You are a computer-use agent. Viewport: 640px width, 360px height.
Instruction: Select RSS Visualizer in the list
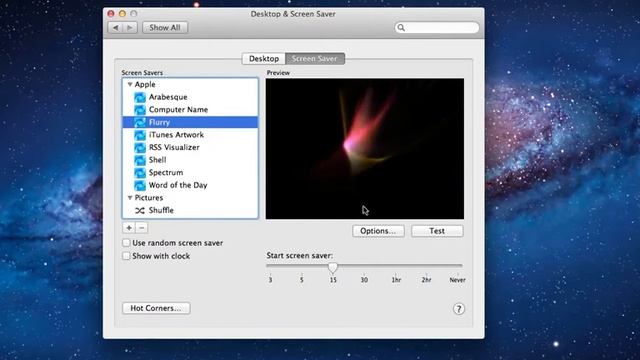point(174,147)
